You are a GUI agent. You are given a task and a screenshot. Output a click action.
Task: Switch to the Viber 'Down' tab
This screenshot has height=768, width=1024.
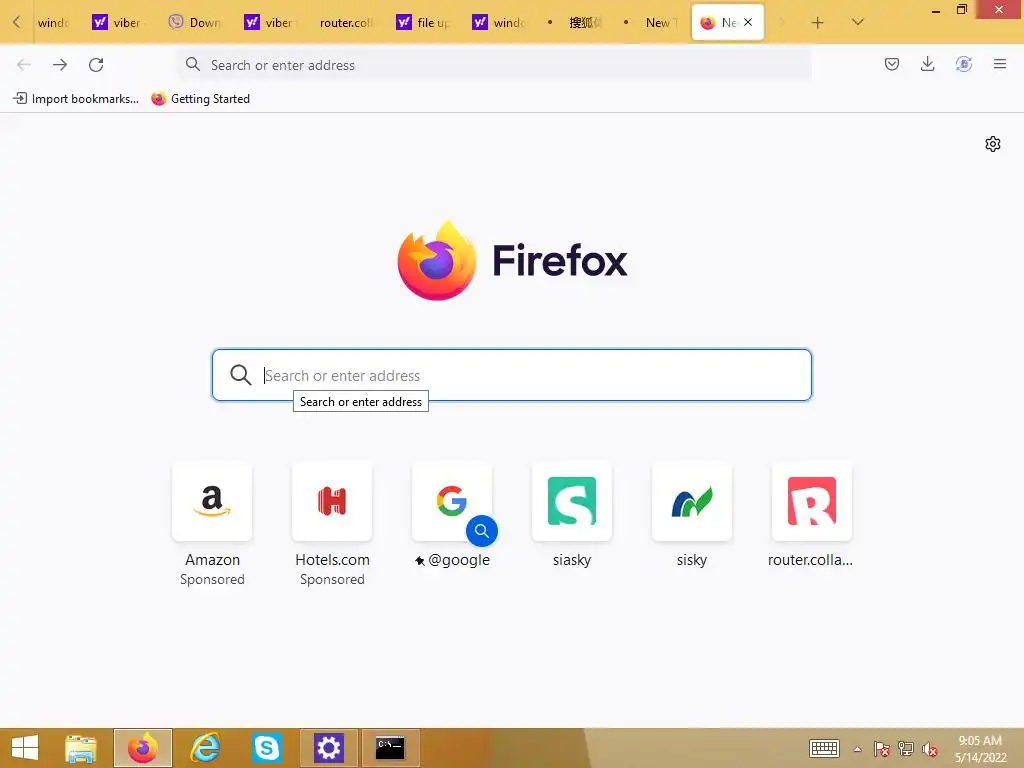195,22
